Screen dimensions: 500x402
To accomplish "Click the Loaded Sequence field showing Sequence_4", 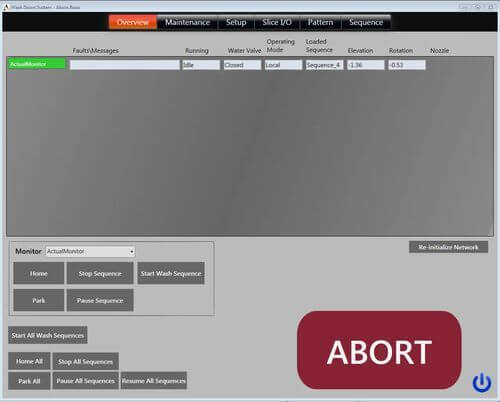I will click(x=324, y=65).
